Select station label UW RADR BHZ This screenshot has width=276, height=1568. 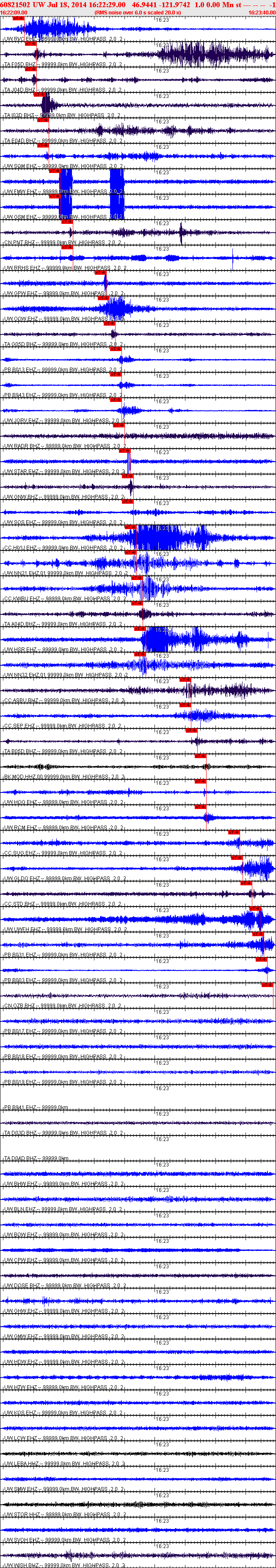22,446
